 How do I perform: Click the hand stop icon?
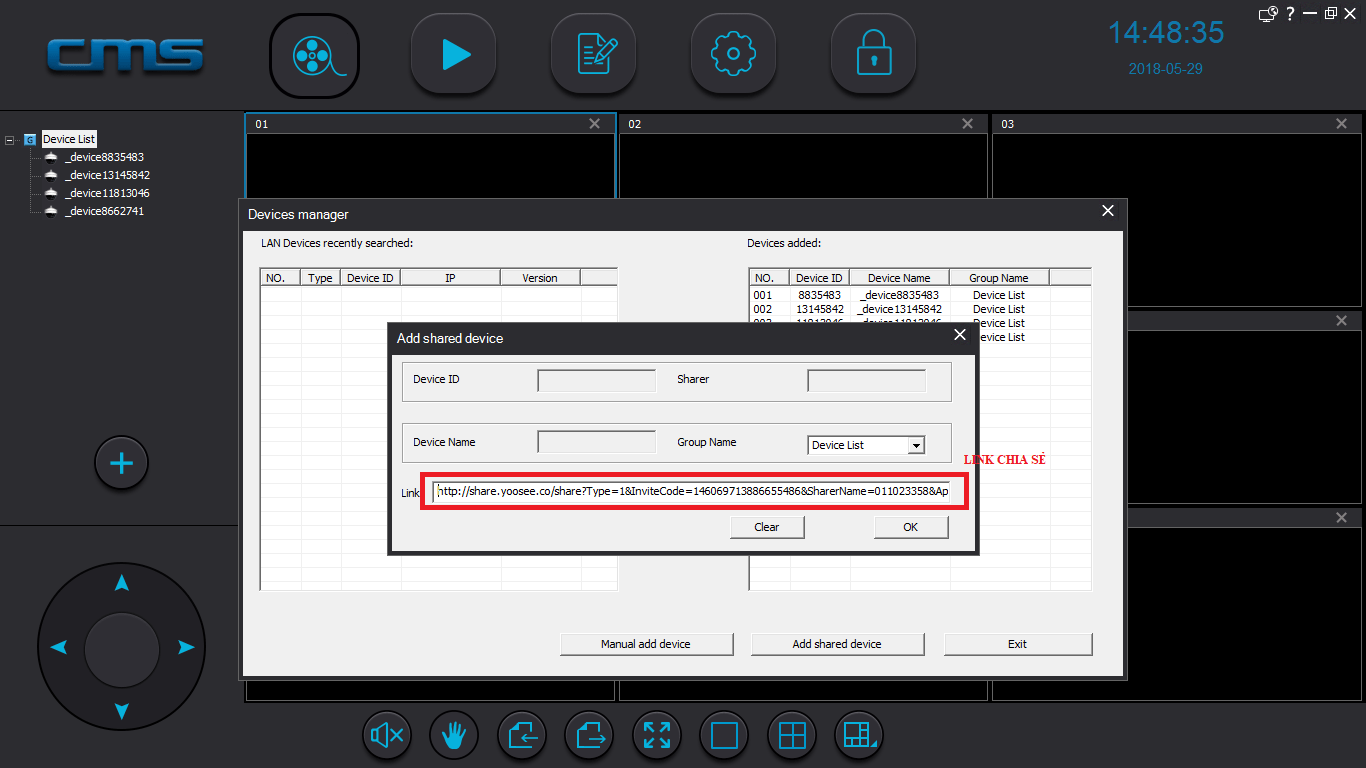[x=454, y=736]
